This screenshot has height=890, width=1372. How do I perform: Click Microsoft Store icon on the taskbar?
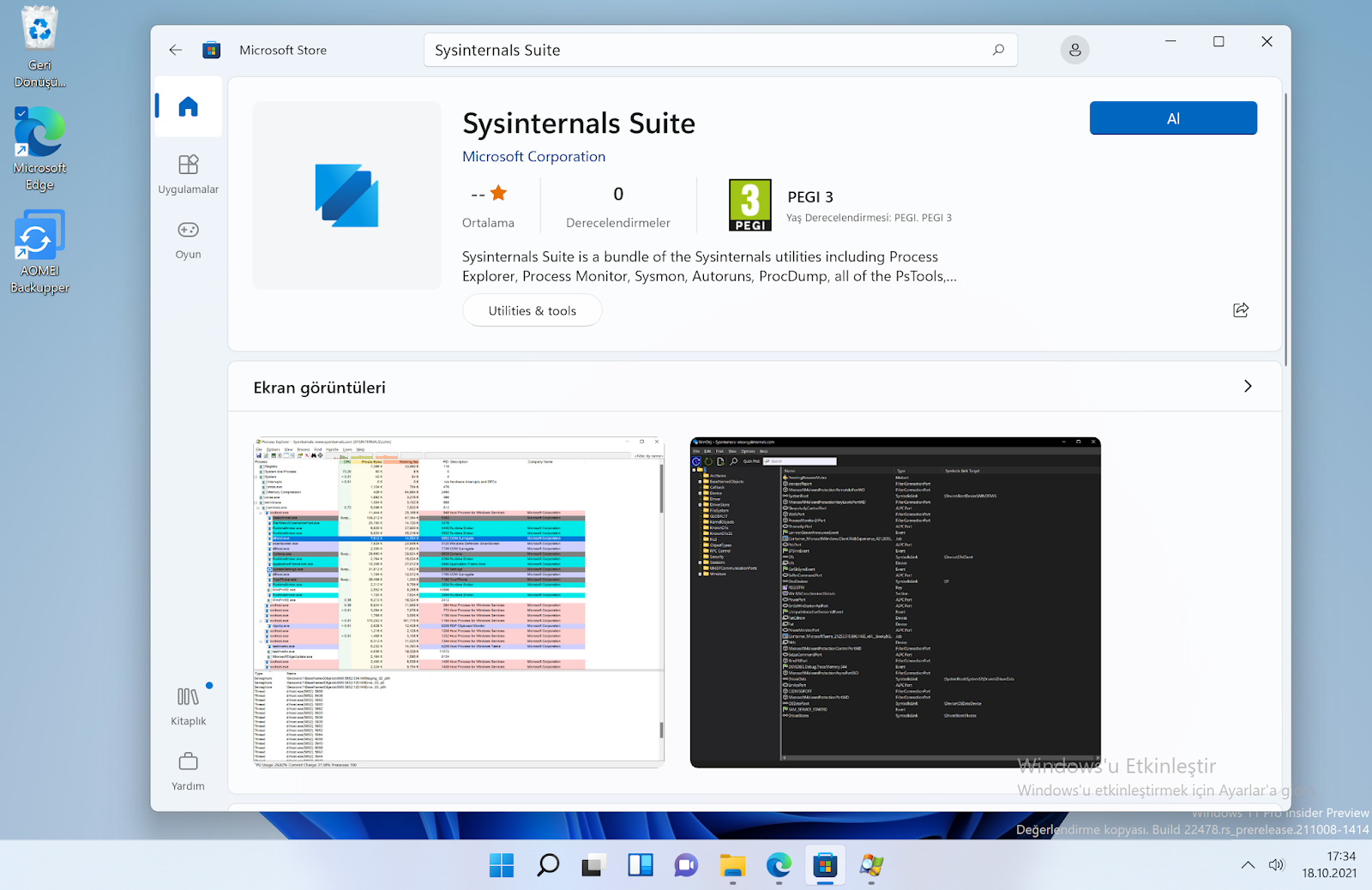coord(825,865)
